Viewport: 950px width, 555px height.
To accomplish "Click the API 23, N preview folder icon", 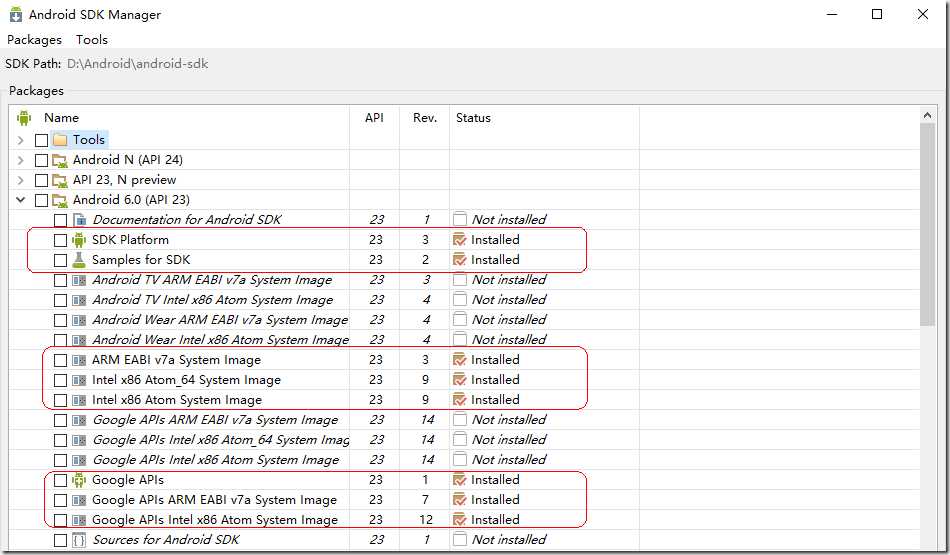I will point(59,181).
